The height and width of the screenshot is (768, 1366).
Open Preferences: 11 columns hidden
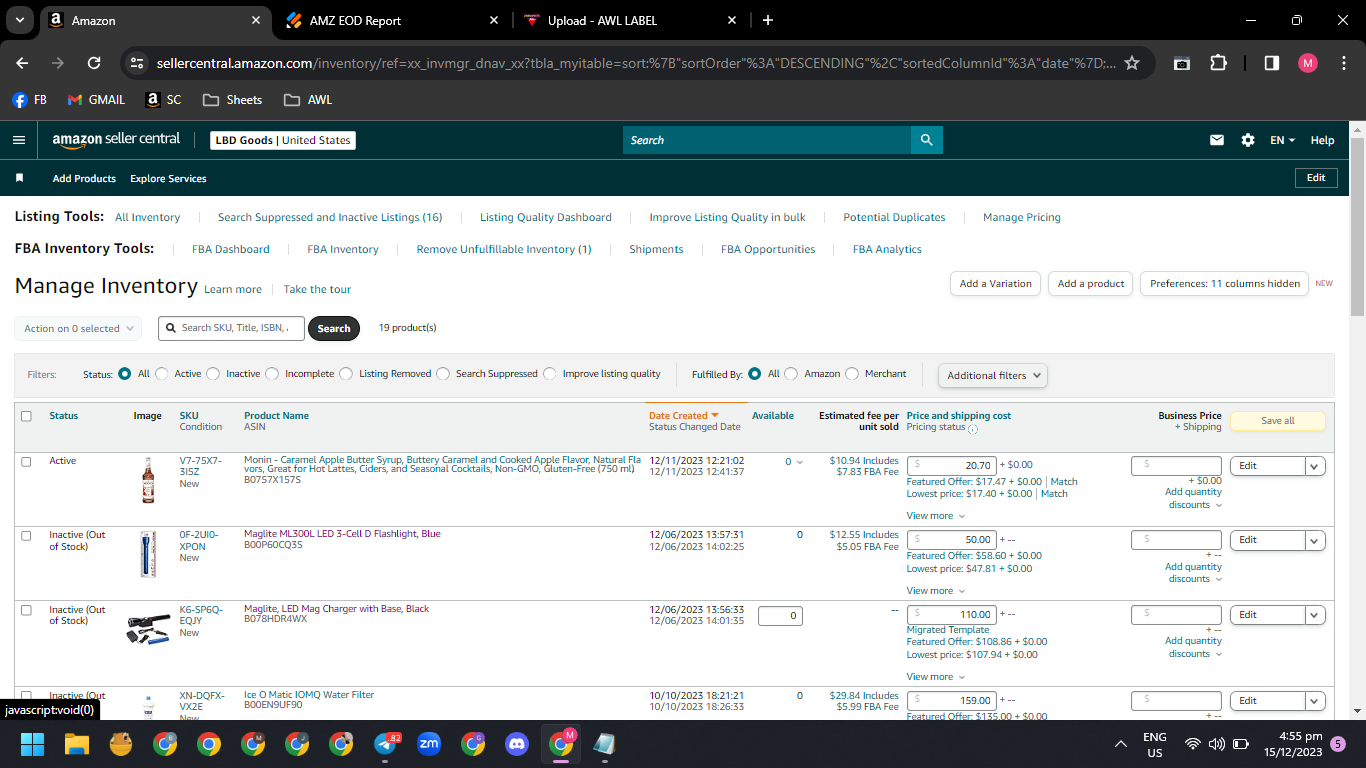point(1225,284)
